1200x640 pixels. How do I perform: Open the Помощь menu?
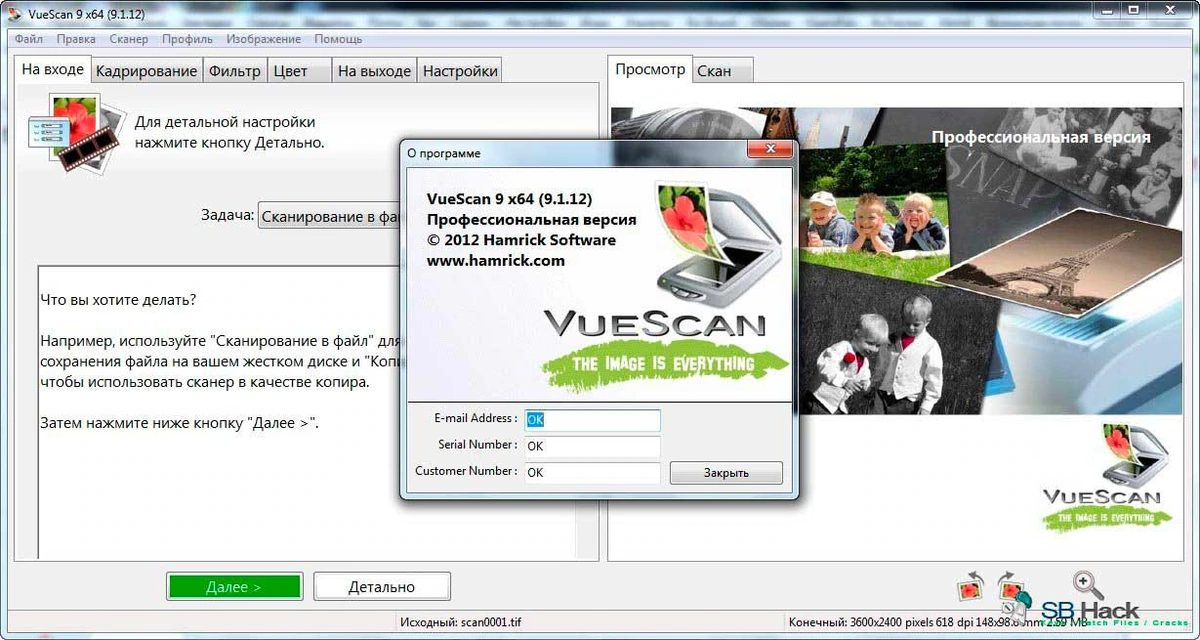coord(338,39)
